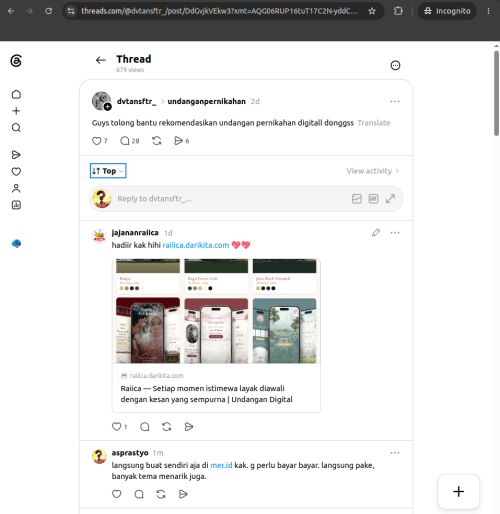The image size is (500, 514).
Task: Share the asprastyo reply
Action: 183,494
